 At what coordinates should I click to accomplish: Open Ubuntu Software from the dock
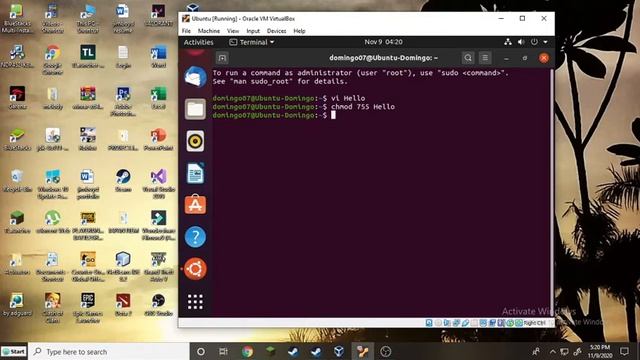click(195, 204)
